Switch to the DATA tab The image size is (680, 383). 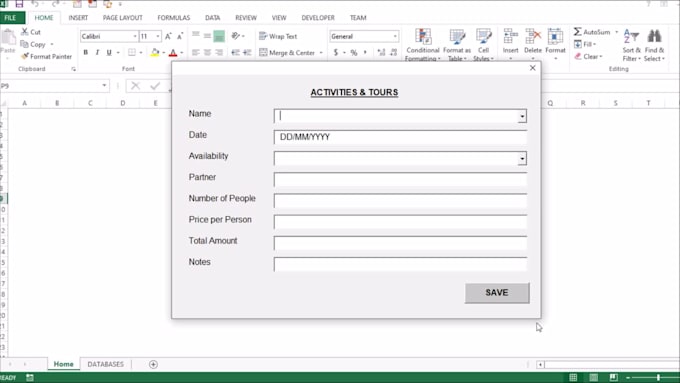coord(212,18)
